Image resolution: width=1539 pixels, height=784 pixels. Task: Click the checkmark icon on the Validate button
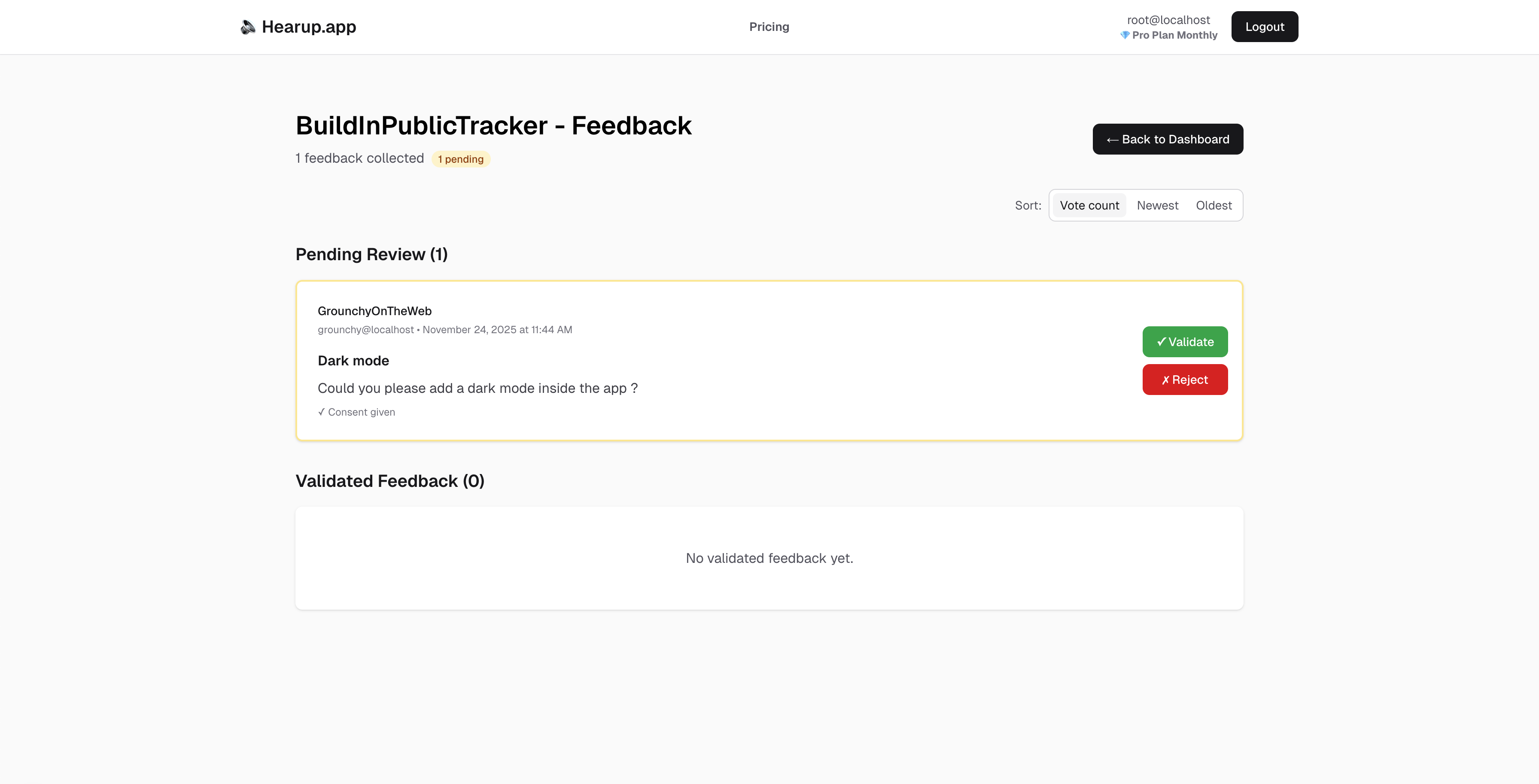pyautogui.click(x=1162, y=341)
